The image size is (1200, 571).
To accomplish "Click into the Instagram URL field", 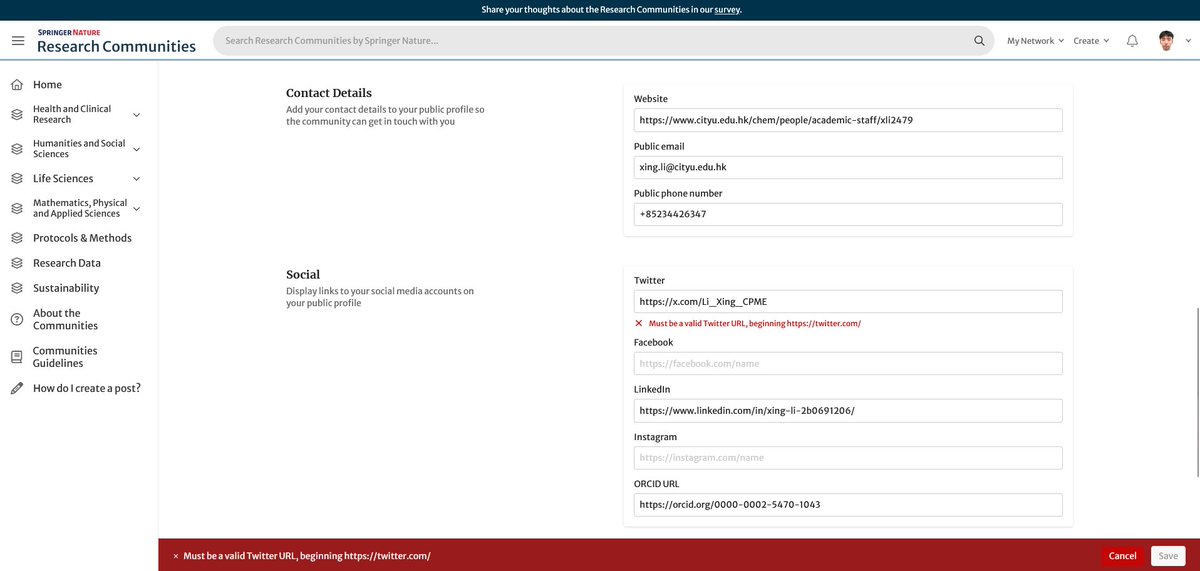I will [x=848, y=457].
